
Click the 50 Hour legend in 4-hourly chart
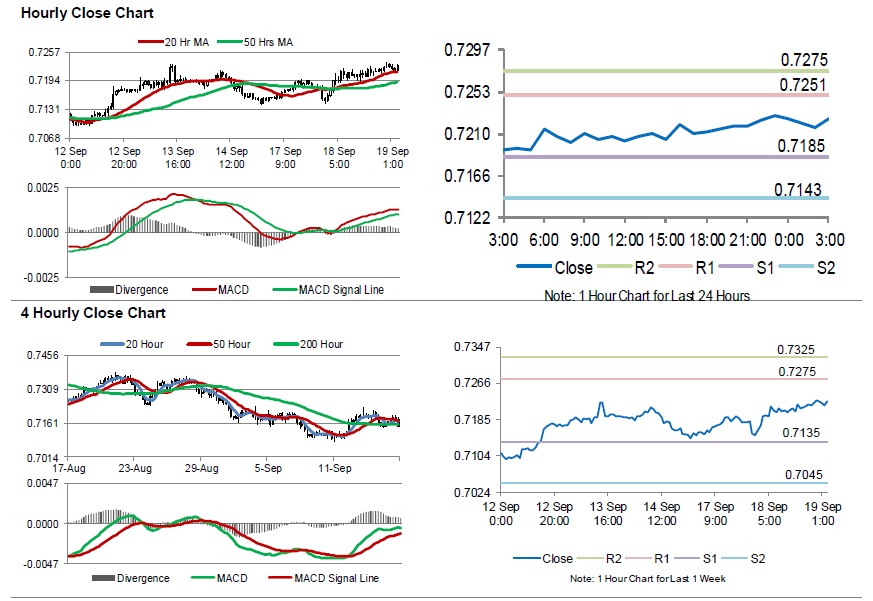pos(219,344)
